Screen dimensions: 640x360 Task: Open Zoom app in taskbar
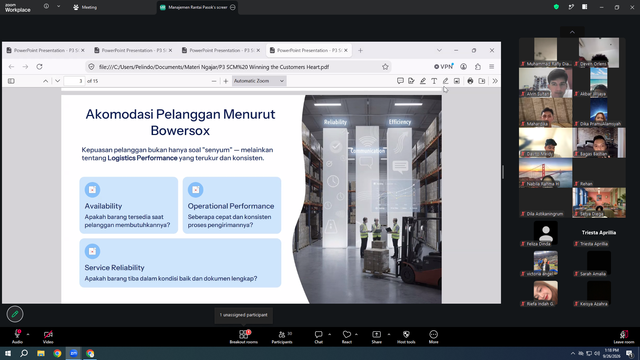click(73, 353)
